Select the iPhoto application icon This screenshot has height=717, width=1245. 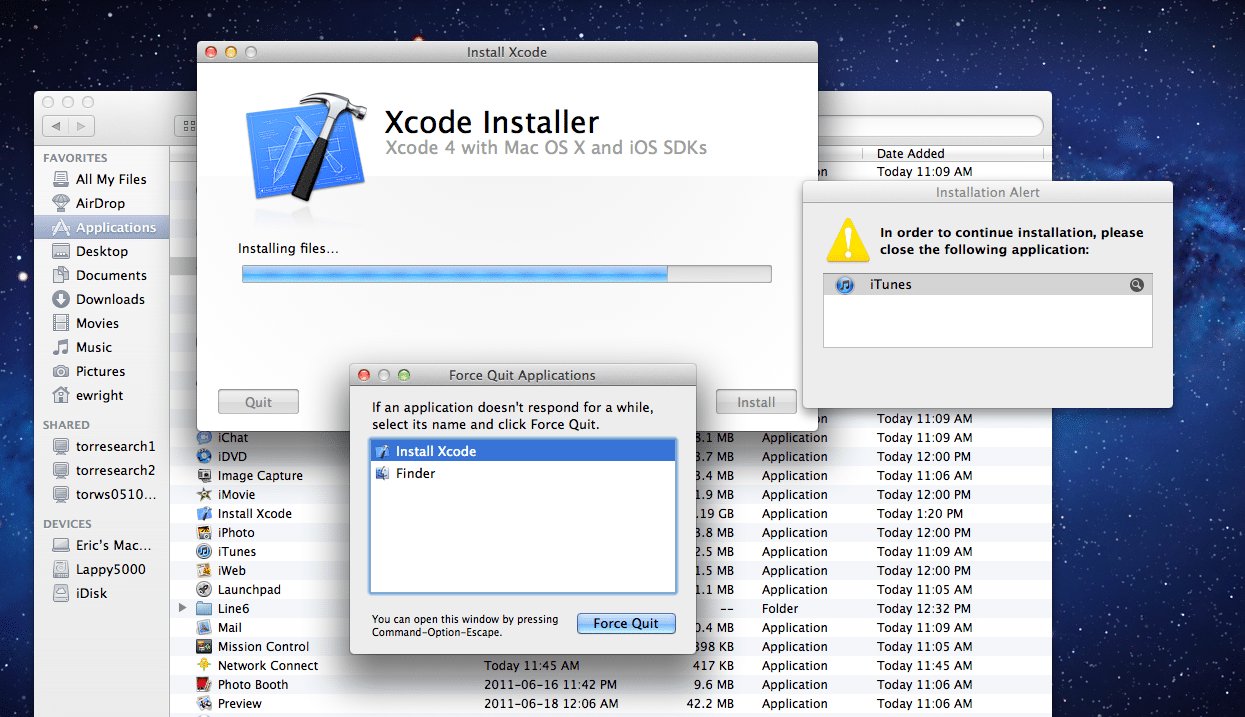click(x=204, y=533)
